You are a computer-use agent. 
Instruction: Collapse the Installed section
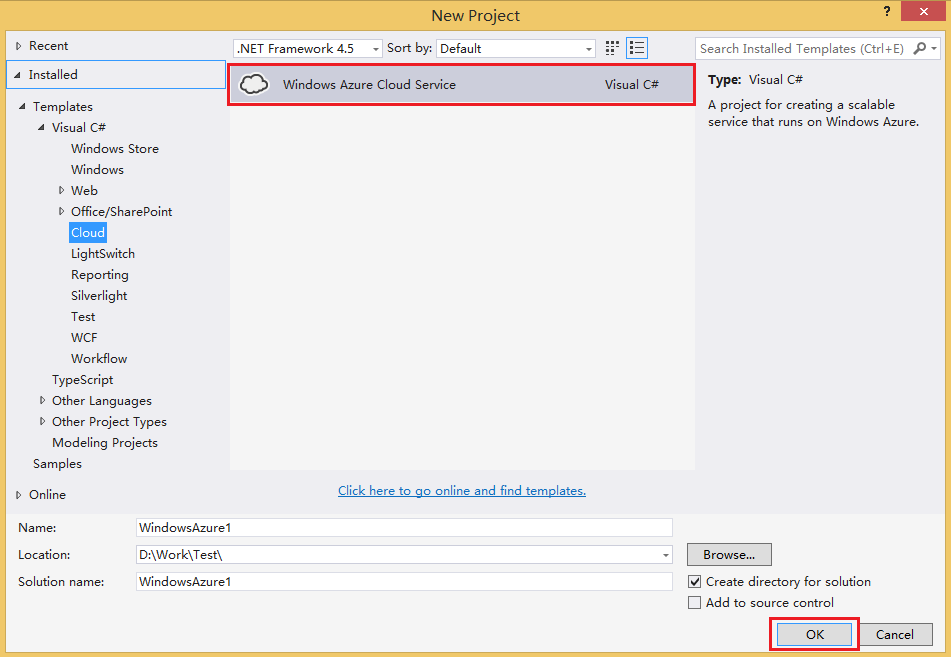(18, 75)
